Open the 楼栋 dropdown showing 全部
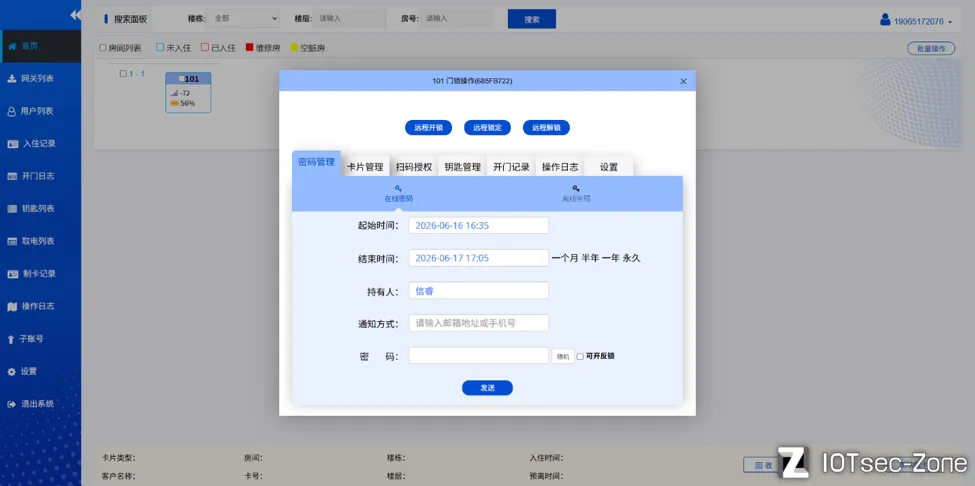This screenshot has width=975, height=486. tap(243, 19)
